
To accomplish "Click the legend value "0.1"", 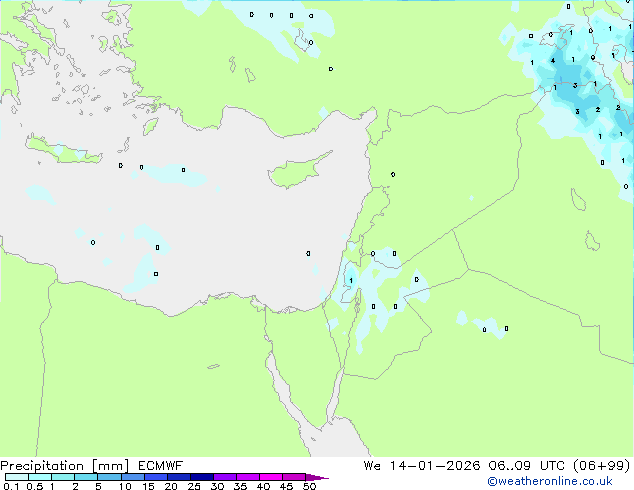I will pos(11,486).
